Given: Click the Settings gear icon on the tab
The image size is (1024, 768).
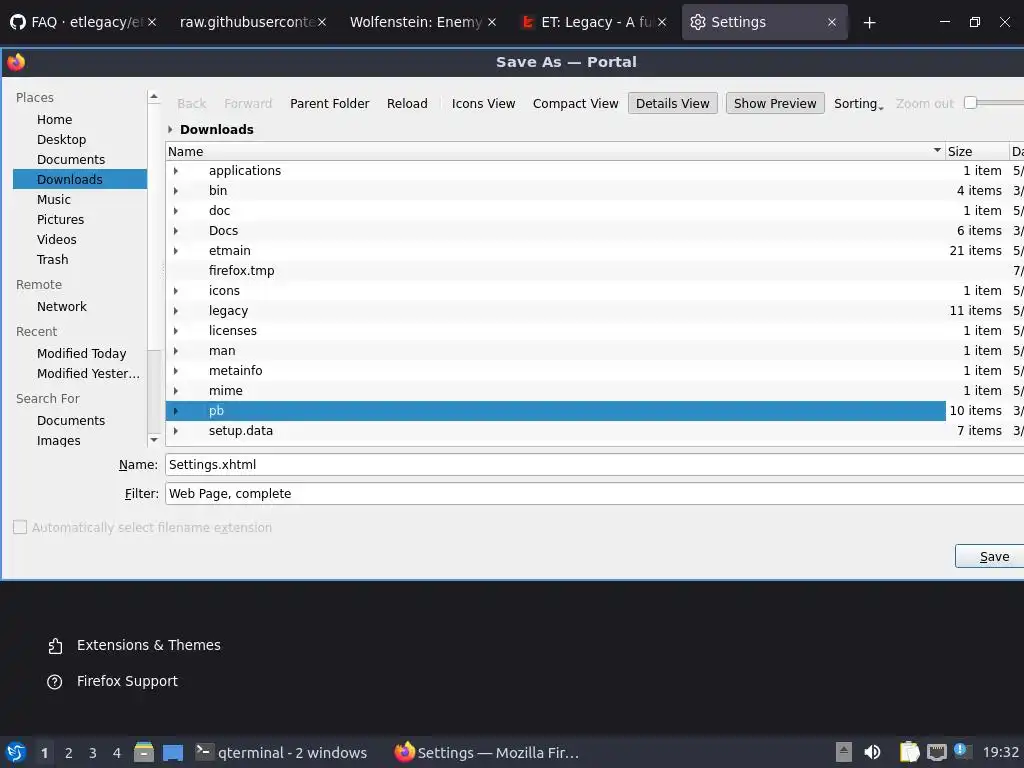Looking at the screenshot, I should (x=697, y=22).
